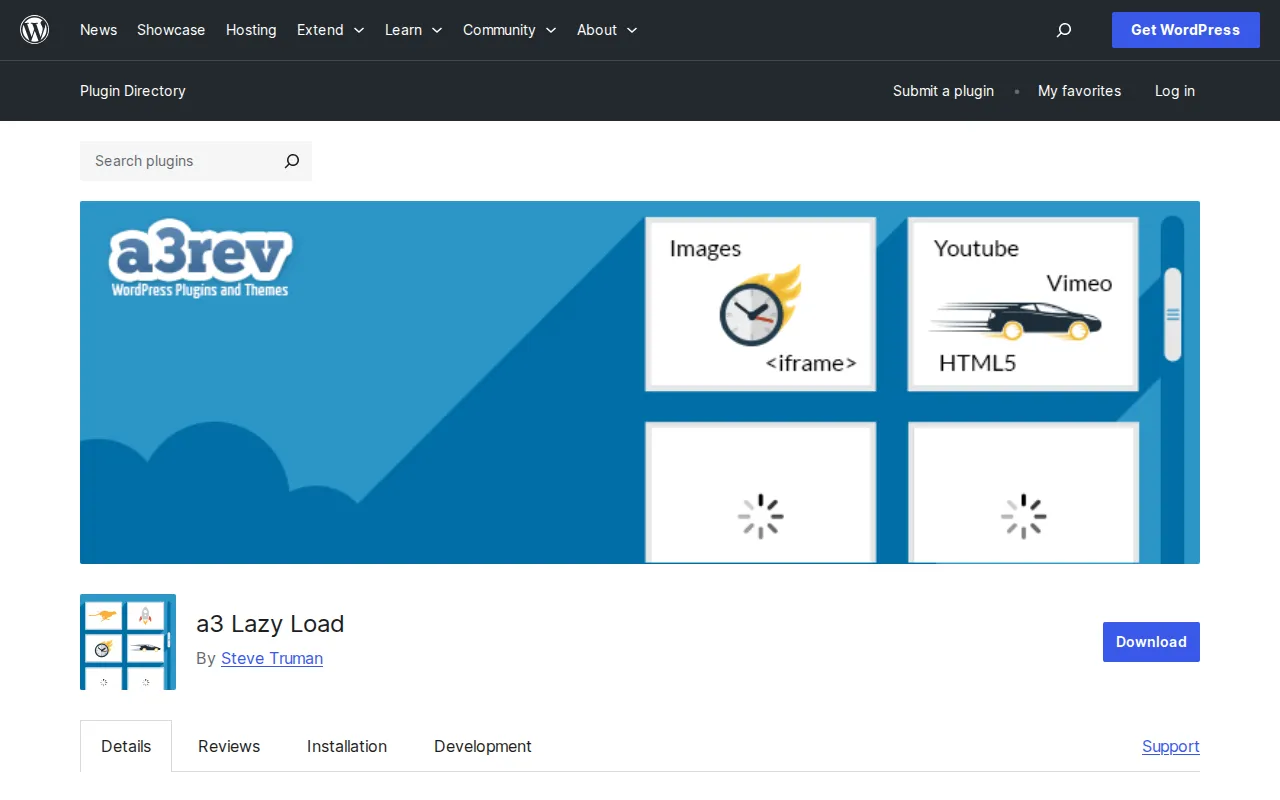Navigate to the Plugin Directory
Screen dimensions: 1280x800
[x=132, y=91]
